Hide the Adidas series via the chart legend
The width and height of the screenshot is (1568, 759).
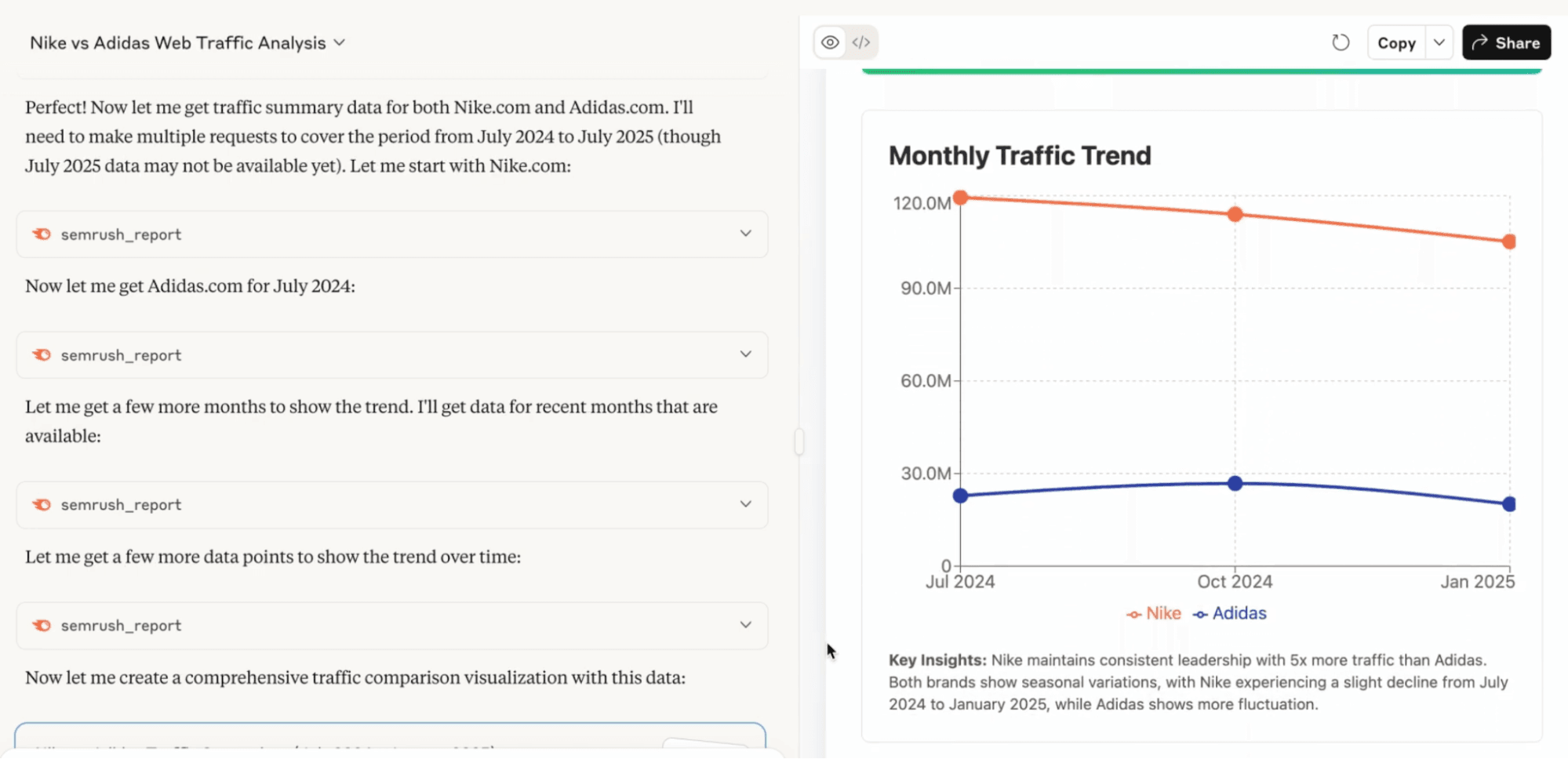click(x=1229, y=613)
